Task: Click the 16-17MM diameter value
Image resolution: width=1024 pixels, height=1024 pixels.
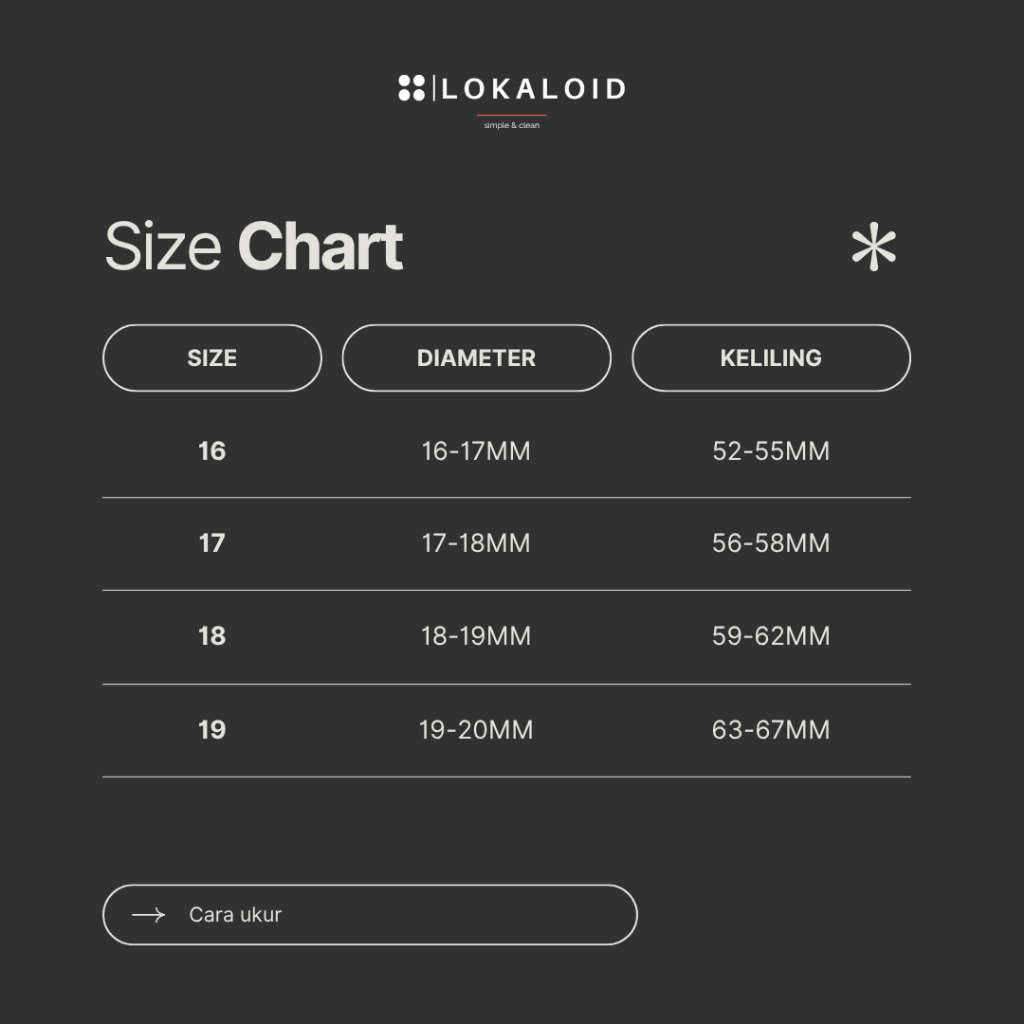Action: [x=476, y=451]
